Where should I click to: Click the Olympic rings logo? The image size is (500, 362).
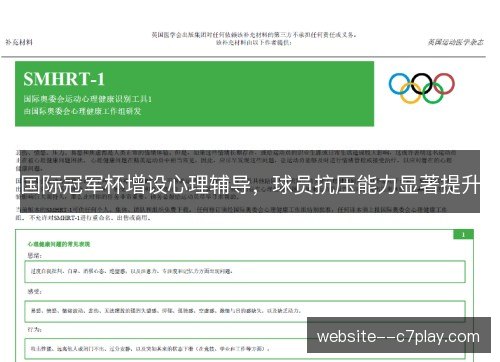[x=422, y=88]
